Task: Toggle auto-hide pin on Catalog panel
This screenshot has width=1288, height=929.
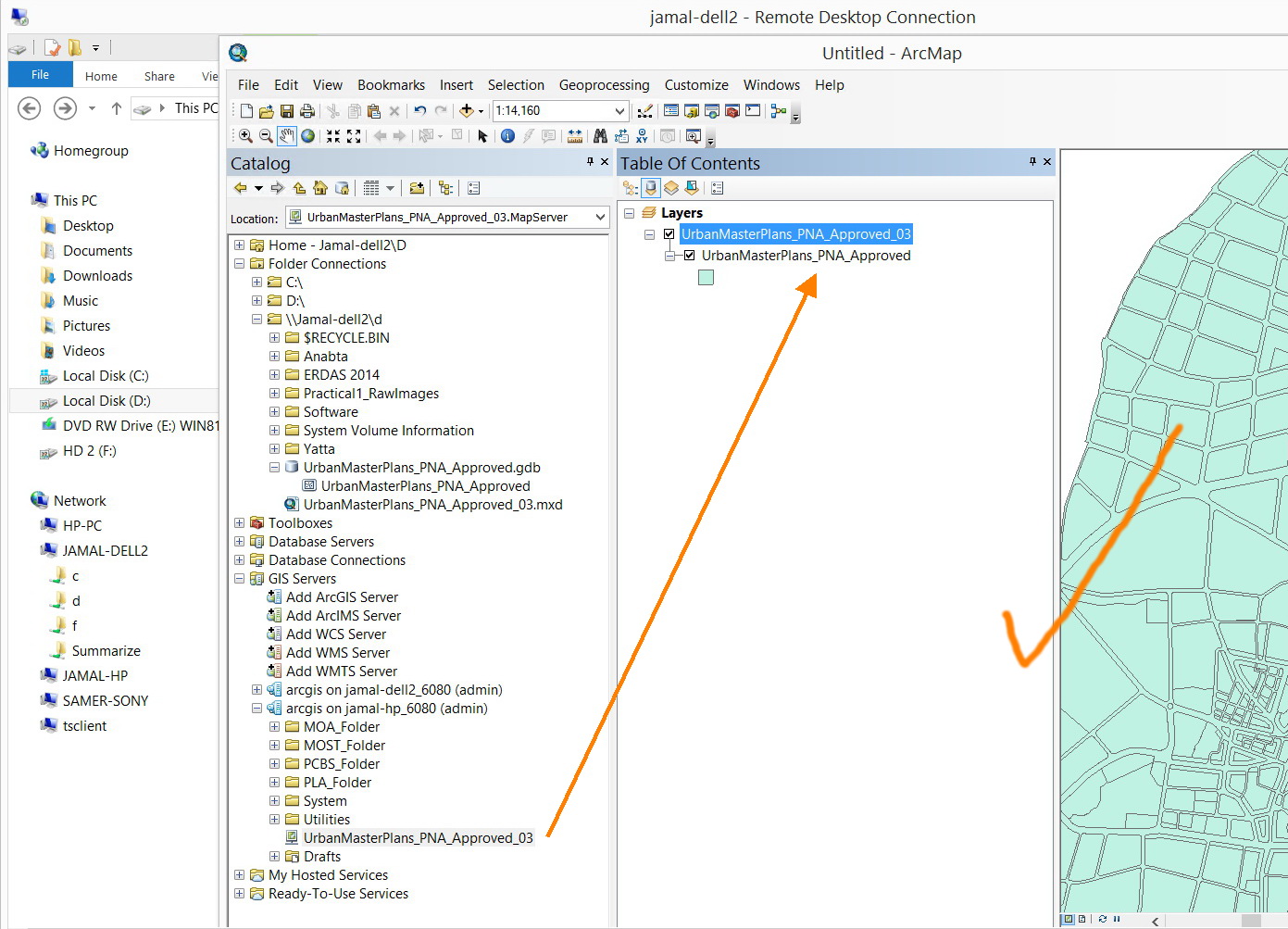Action: [x=590, y=161]
